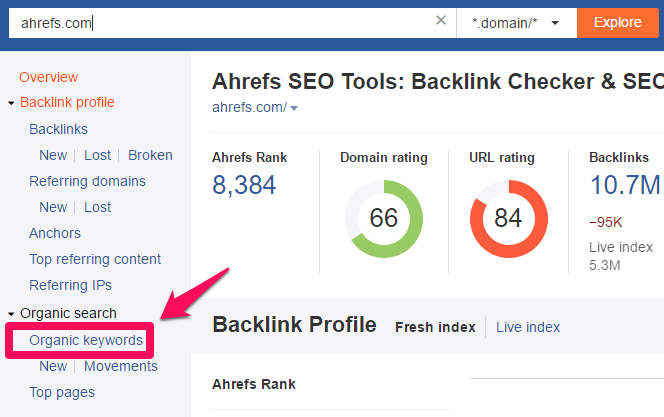Screen dimensions: 664x417
Task: Go to Backlinks report
Action: pos(58,129)
